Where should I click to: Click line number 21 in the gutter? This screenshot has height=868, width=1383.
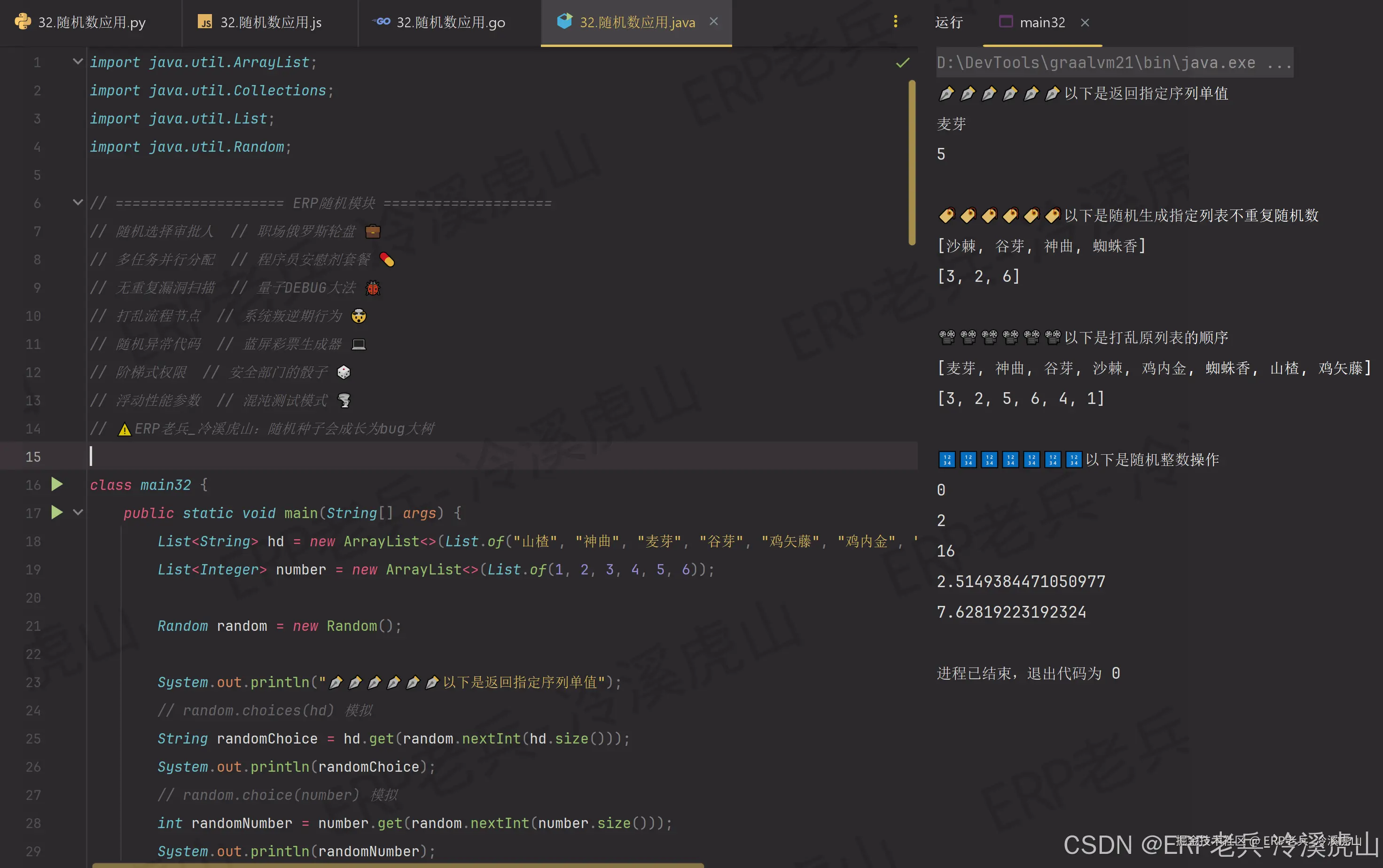[33, 626]
